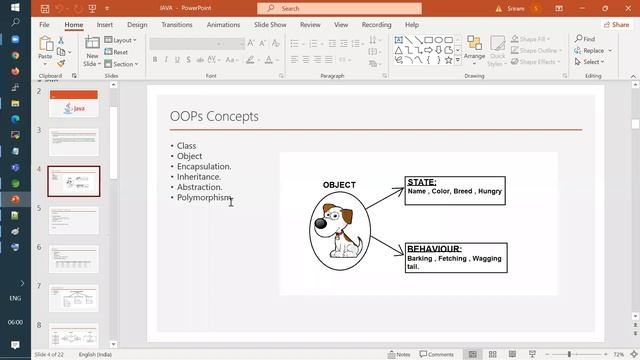Select the star shape in gallery
Image resolution: width=640 pixels, height=360 pixels.
click(x=448, y=60)
